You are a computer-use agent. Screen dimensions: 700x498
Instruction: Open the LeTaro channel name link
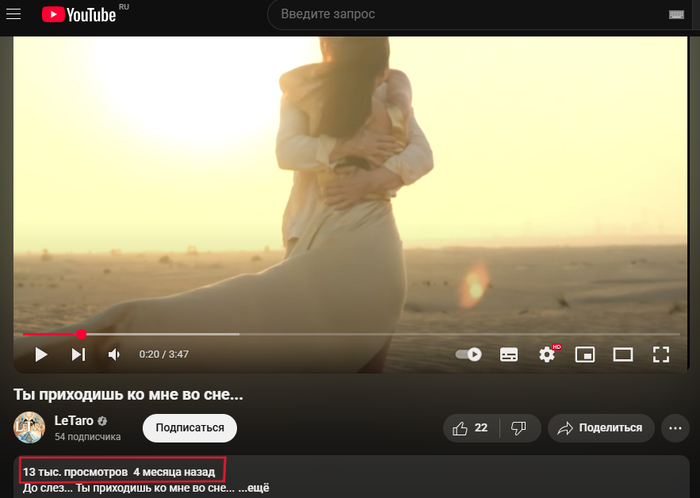(x=73, y=420)
